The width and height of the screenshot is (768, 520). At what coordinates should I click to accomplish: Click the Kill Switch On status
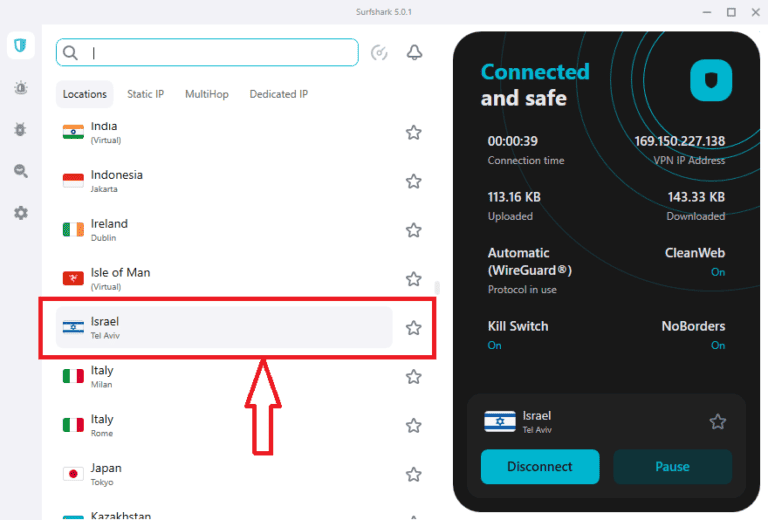pos(494,346)
